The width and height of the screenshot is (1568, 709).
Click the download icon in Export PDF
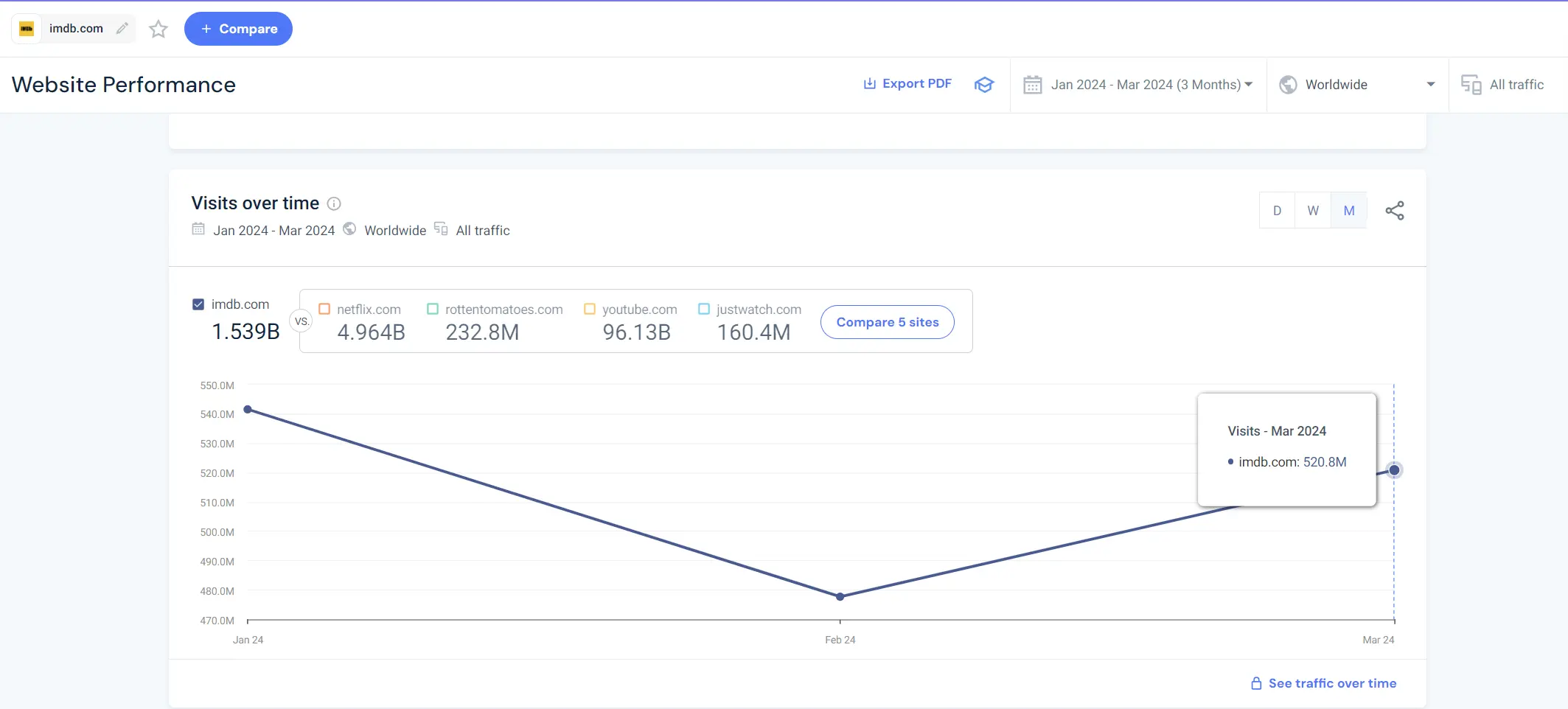point(870,83)
